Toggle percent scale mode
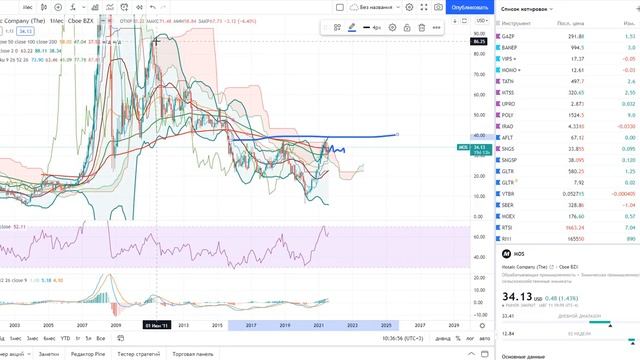Screen dimensions: 640x360 (458, 338)
